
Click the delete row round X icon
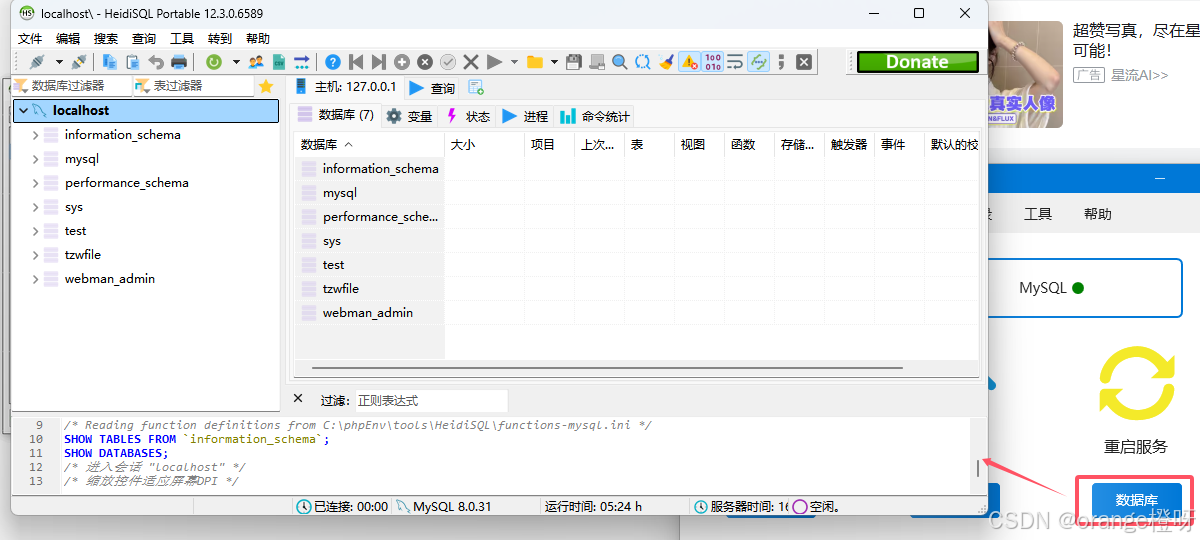point(425,62)
